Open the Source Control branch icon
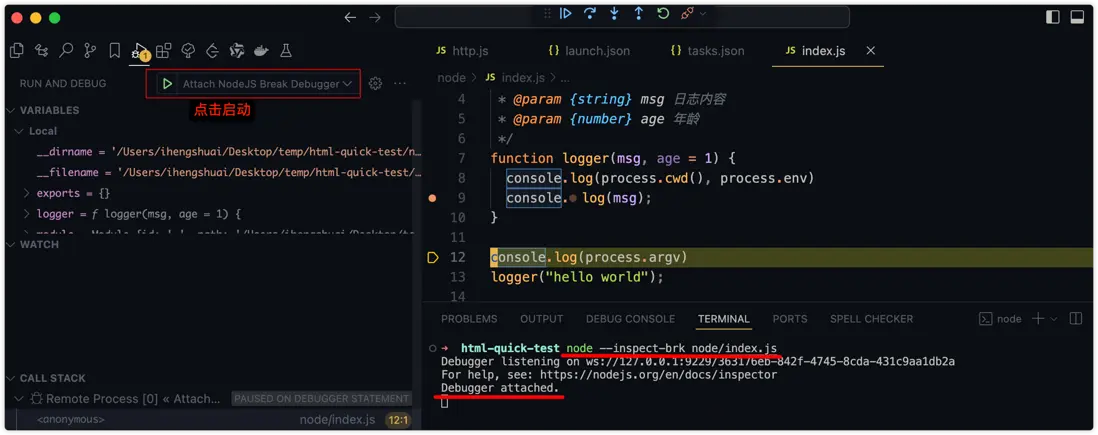Screen dimensions: 1098x435 (x=90, y=50)
